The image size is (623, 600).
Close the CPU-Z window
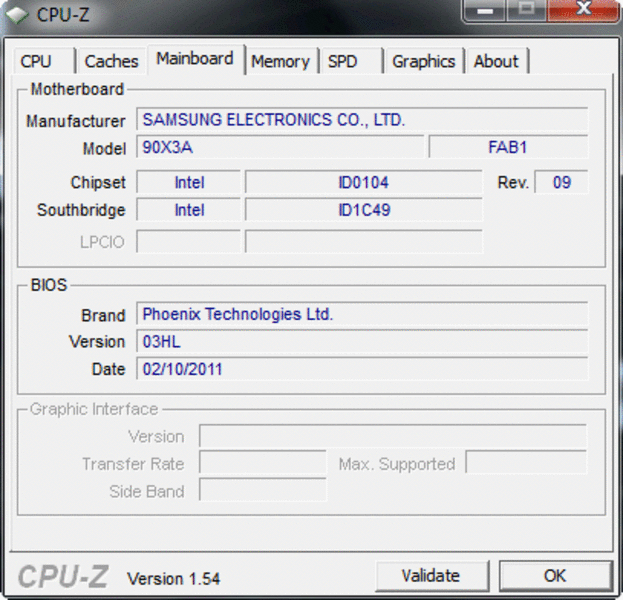583,10
